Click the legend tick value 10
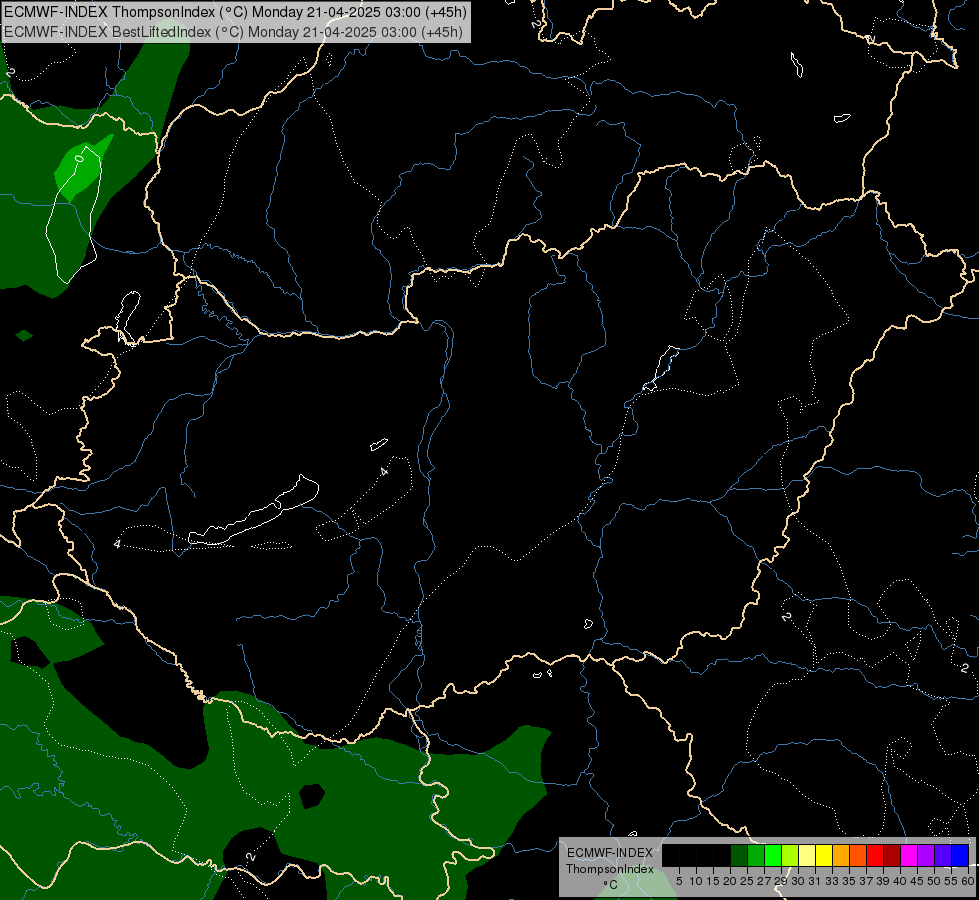 (696, 881)
